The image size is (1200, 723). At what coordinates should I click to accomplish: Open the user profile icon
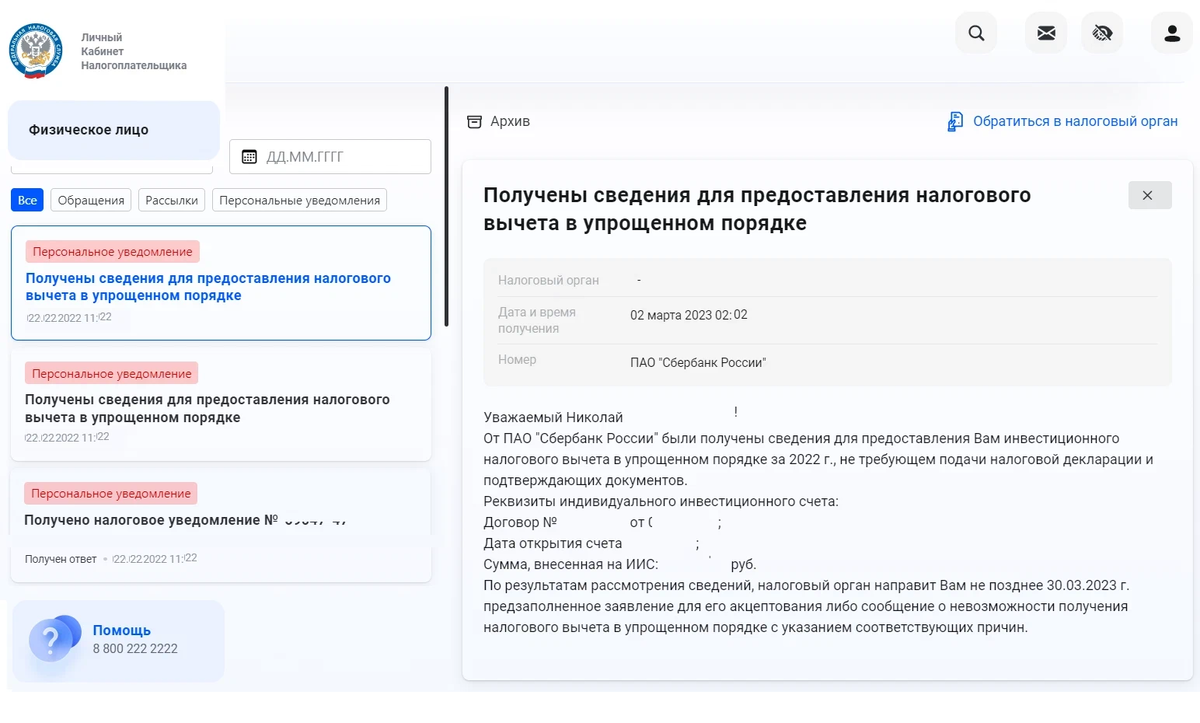(1171, 33)
